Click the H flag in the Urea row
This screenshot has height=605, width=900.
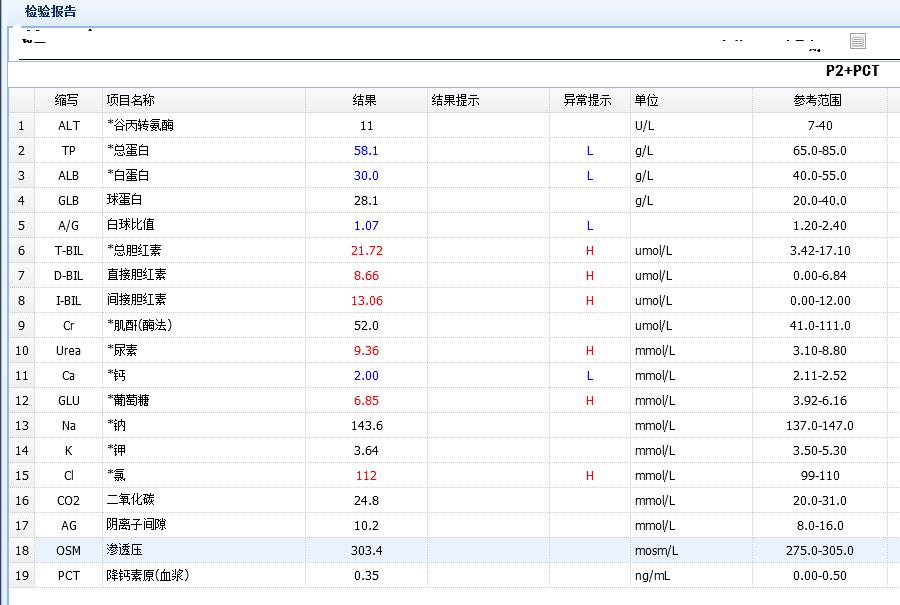(x=590, y=351)
